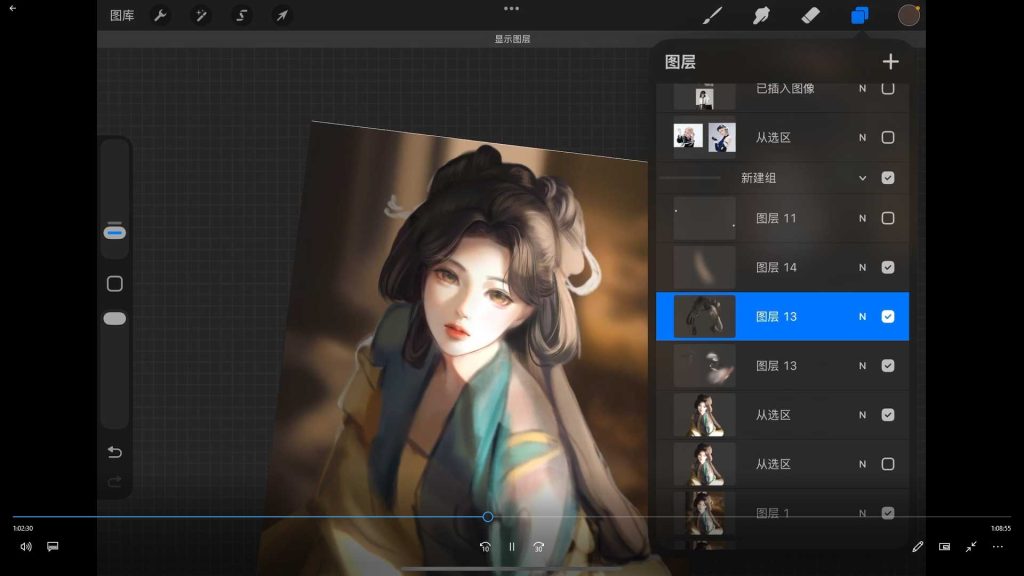The width and height of the screenshot is (1024, 576).
Task: Add a new layer with plus button
Action: coord(890,61)
